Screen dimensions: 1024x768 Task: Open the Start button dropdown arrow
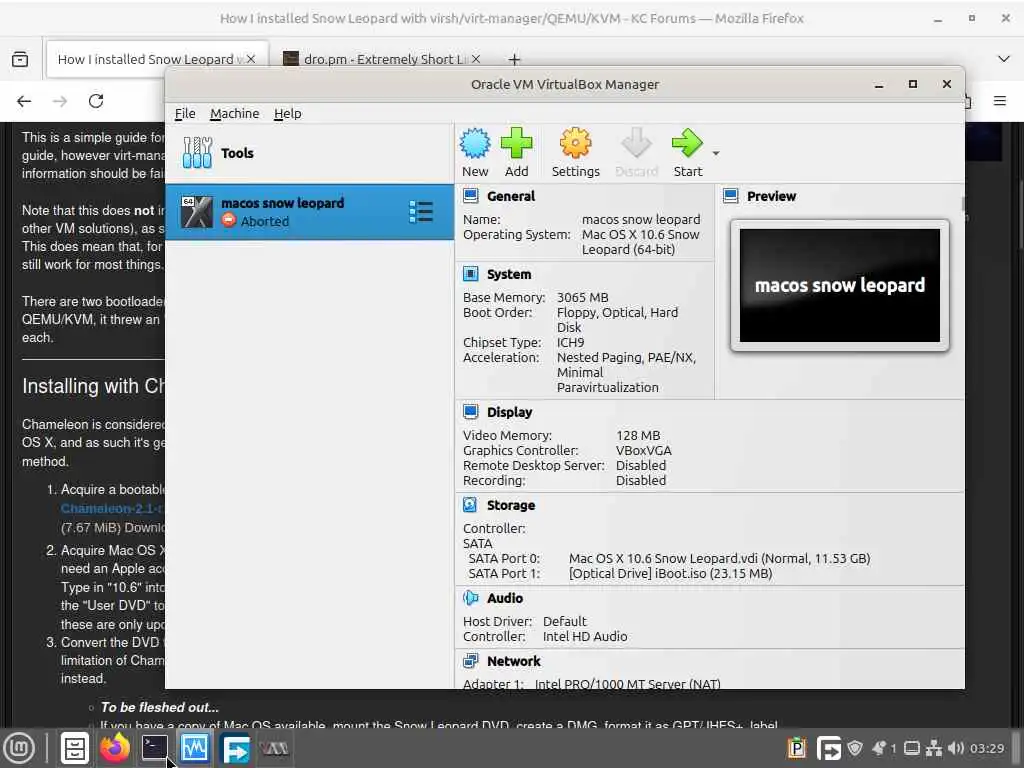point(716,153)
